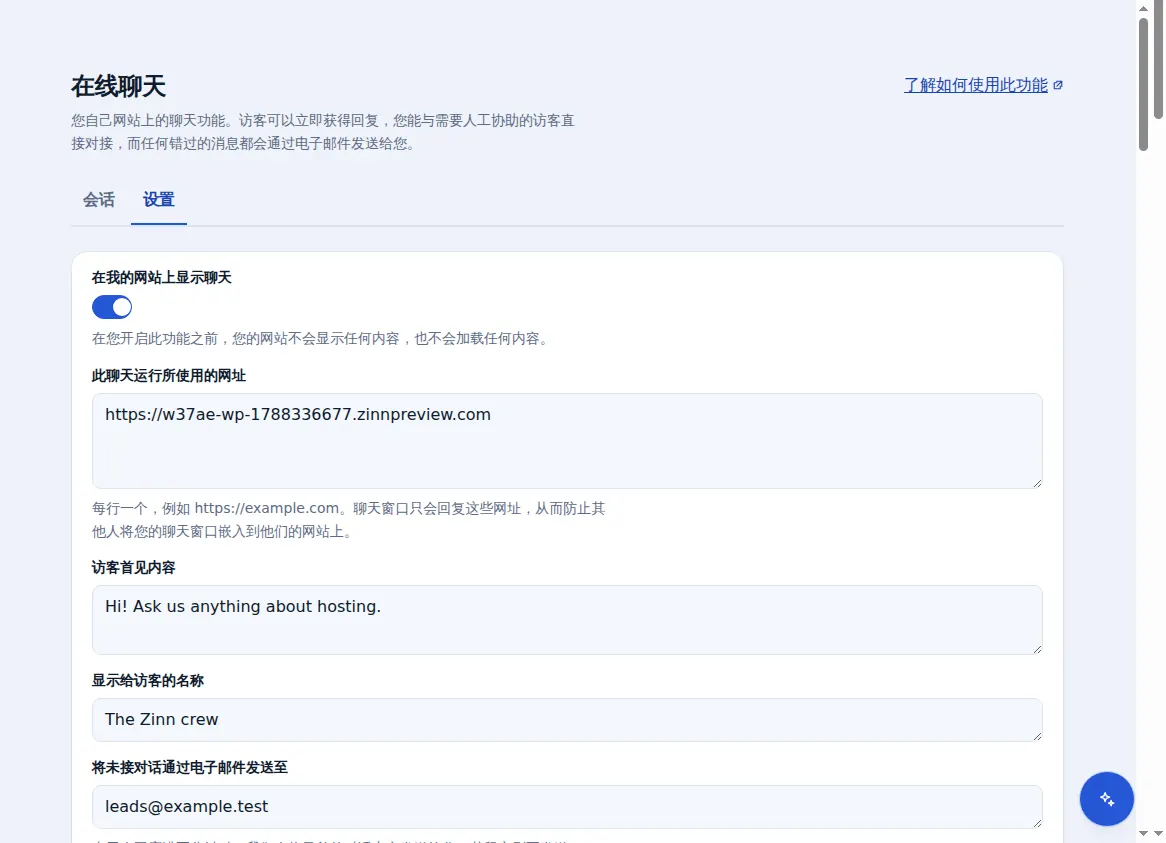Click the 在线聊天 page heading
Image resolution: width=1166 pixels, height=843 pixels.
pos(118,86)
